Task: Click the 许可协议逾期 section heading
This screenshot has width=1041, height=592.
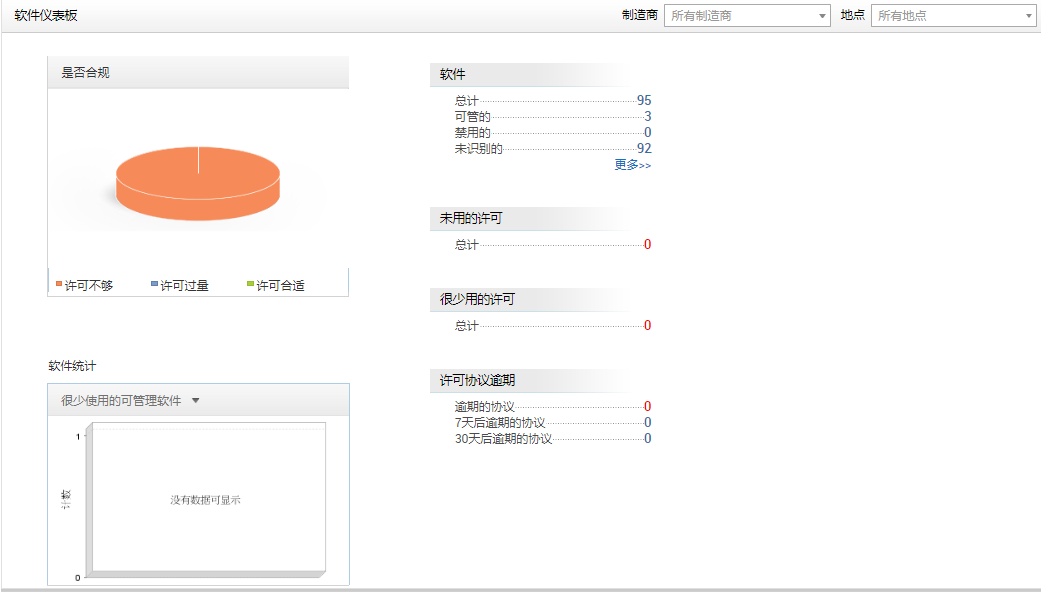Action: [477, 380]
